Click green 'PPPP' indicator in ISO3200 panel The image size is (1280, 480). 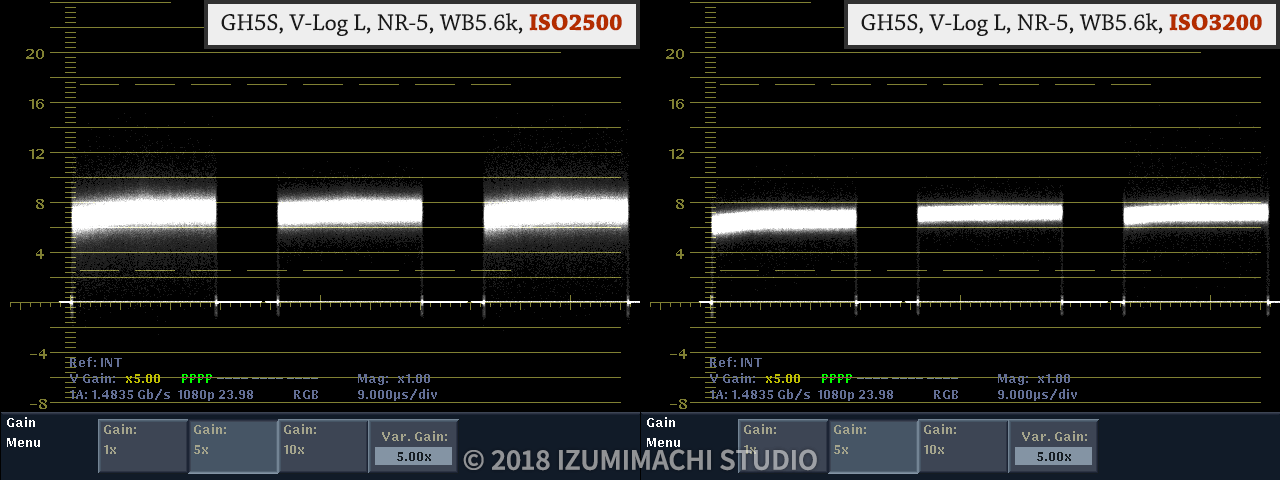(837, 379)
